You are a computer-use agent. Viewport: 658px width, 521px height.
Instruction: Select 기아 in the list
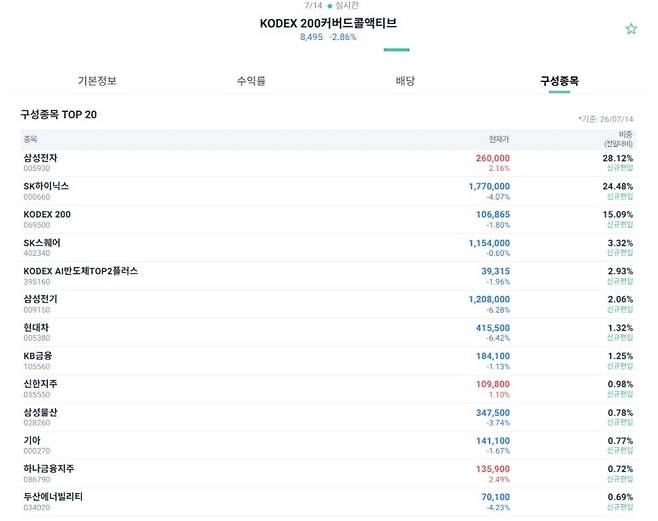click(328, 445)
